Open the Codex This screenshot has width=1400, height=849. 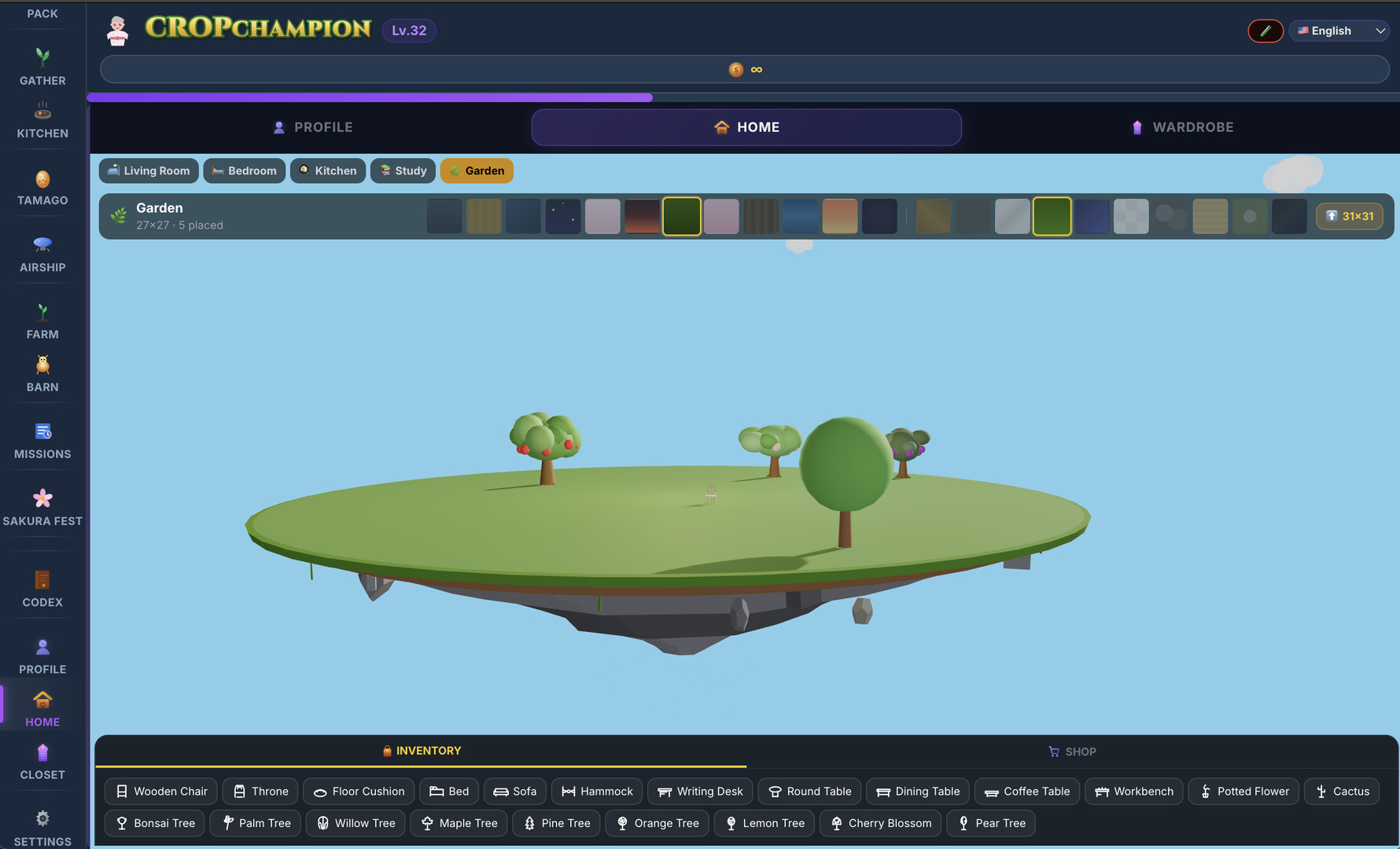(42, 588)
